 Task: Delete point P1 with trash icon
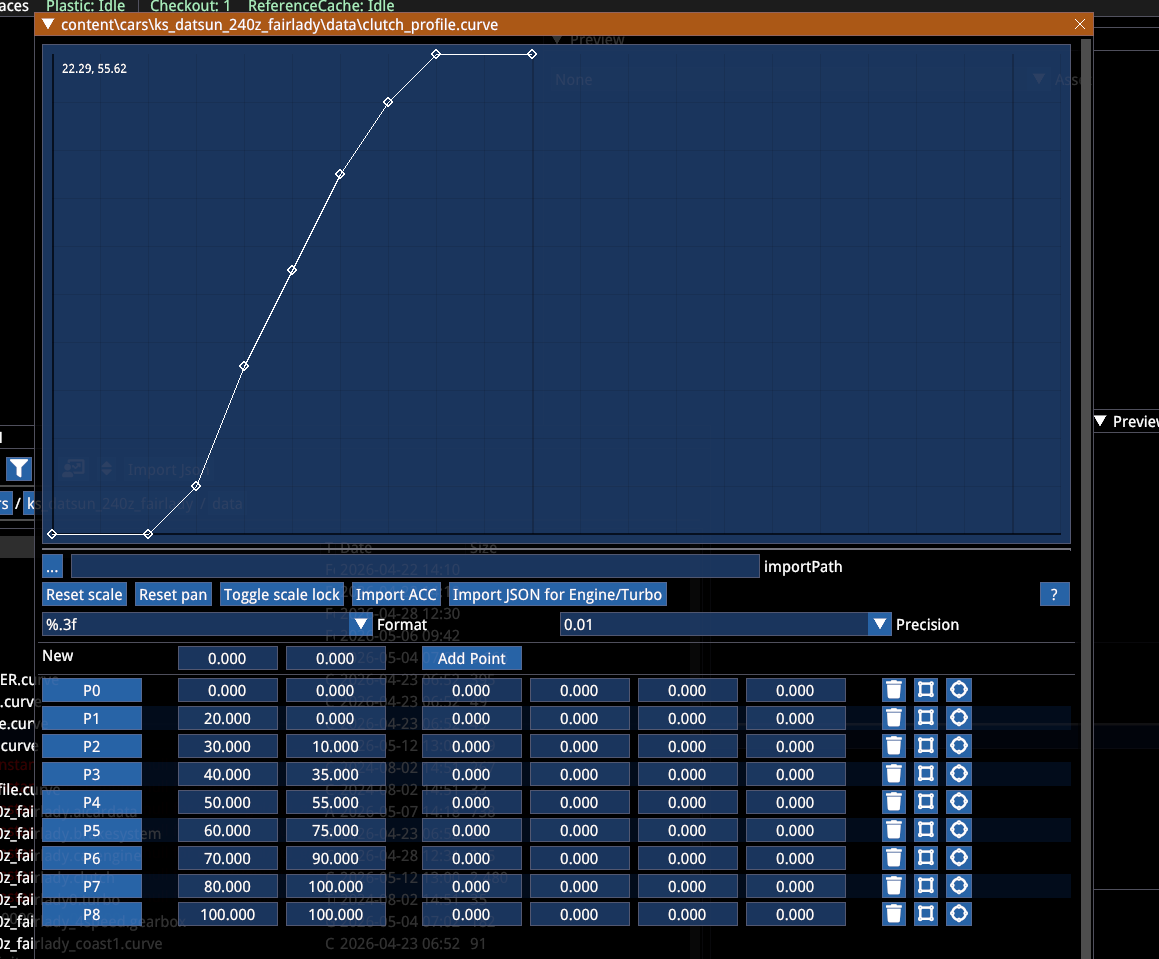(x=894, y=718)
